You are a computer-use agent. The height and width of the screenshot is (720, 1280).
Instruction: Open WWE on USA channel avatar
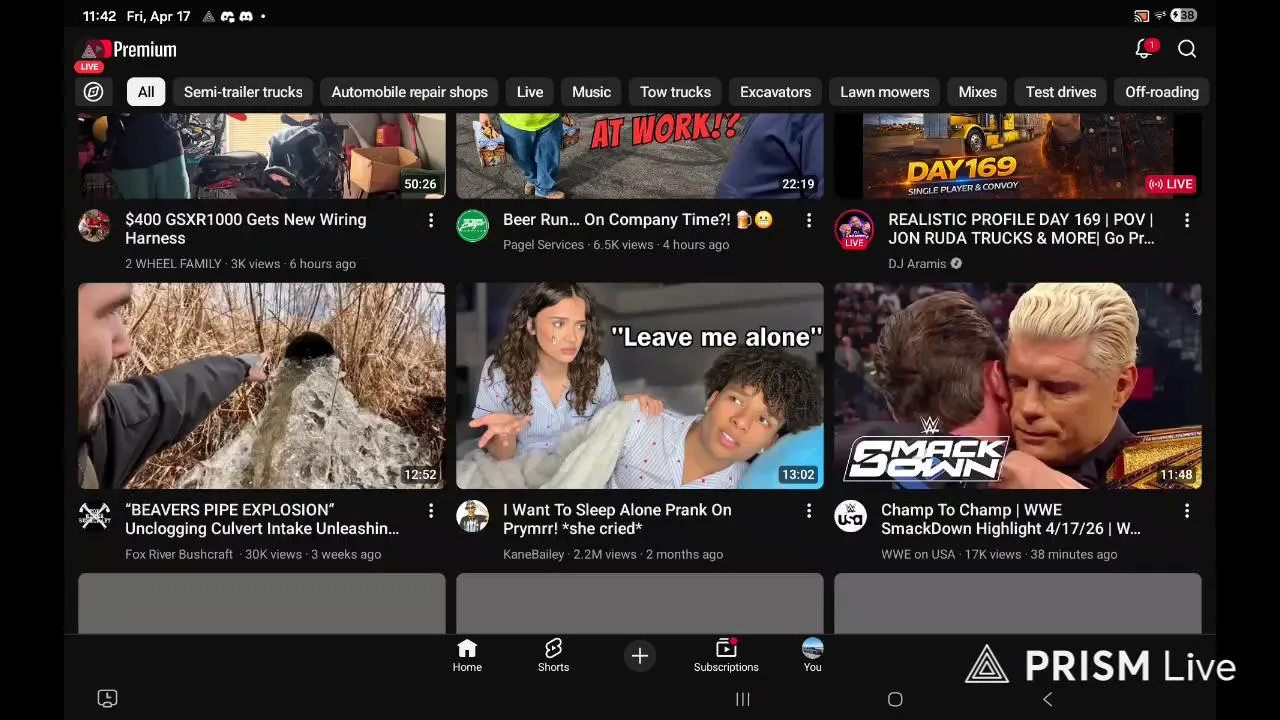(851, 516)
